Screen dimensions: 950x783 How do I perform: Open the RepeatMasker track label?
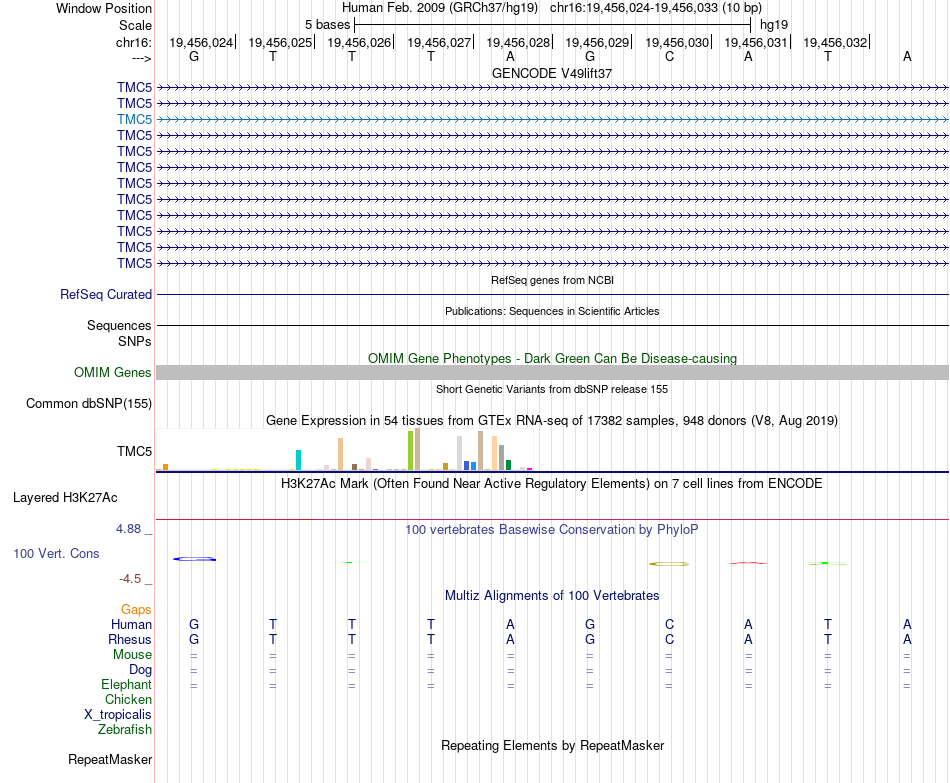[110, 759]
